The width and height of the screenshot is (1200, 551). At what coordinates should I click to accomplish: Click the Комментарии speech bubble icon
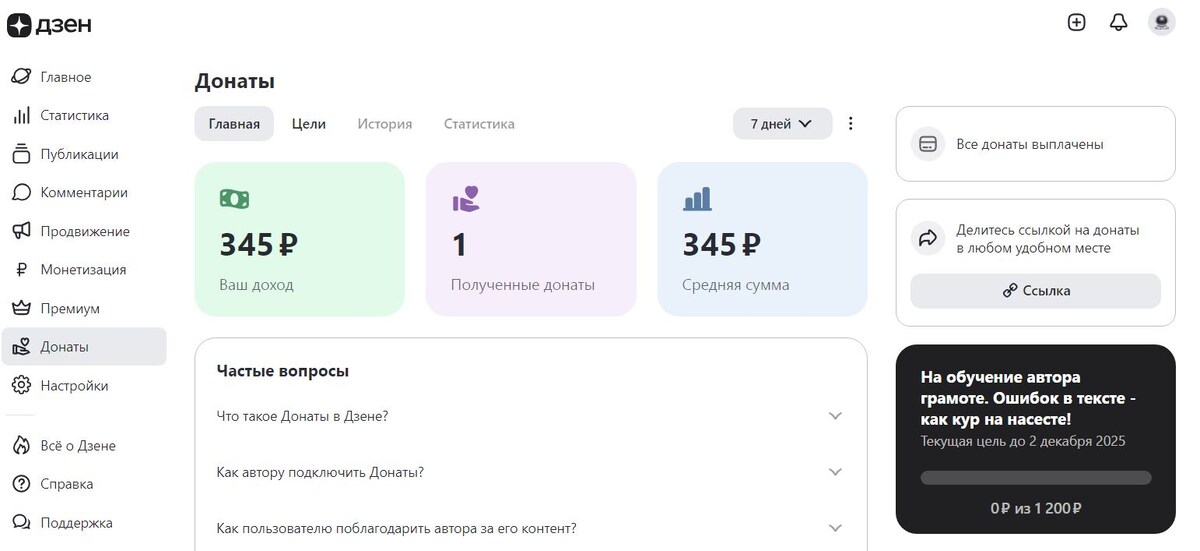[x=21, y=192]
